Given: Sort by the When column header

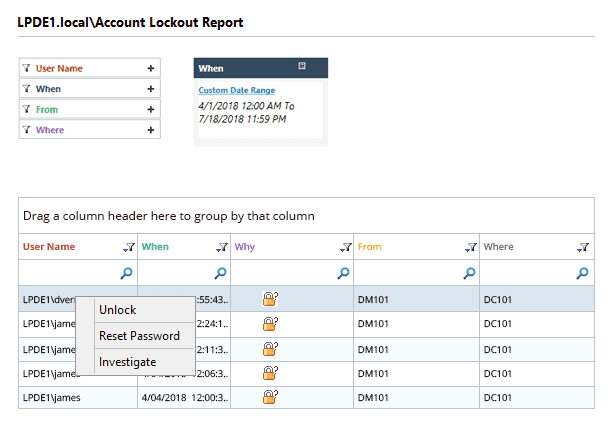Looking at the screenshot, I should coord(155,247).
